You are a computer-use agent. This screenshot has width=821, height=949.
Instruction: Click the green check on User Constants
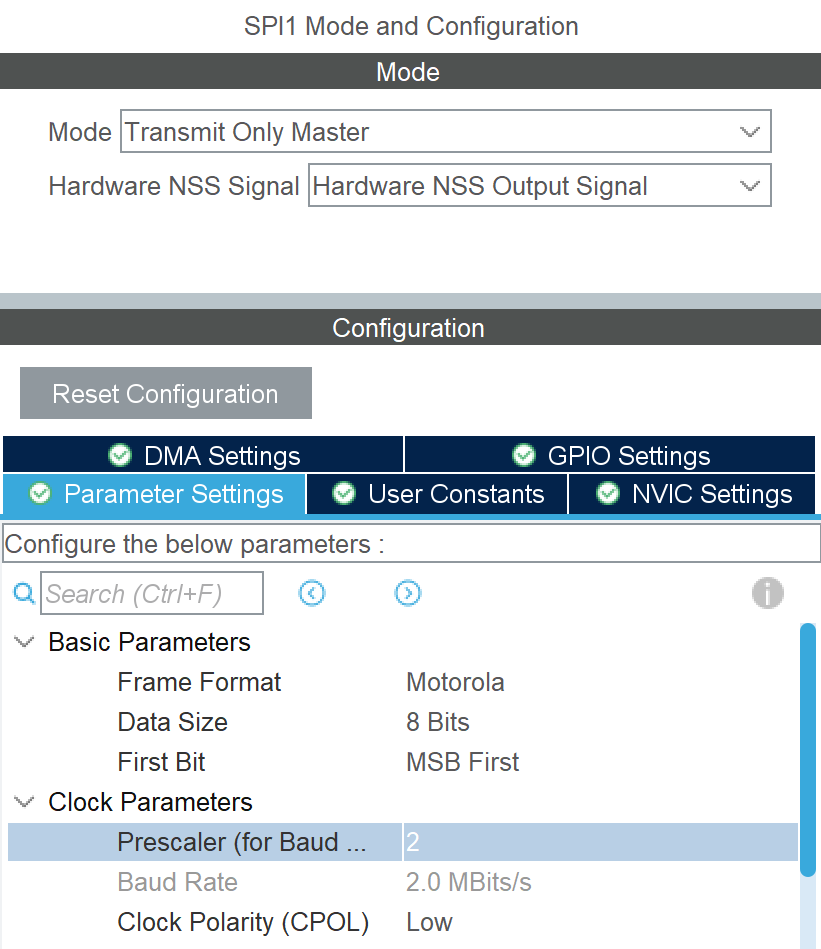[344, 493]
